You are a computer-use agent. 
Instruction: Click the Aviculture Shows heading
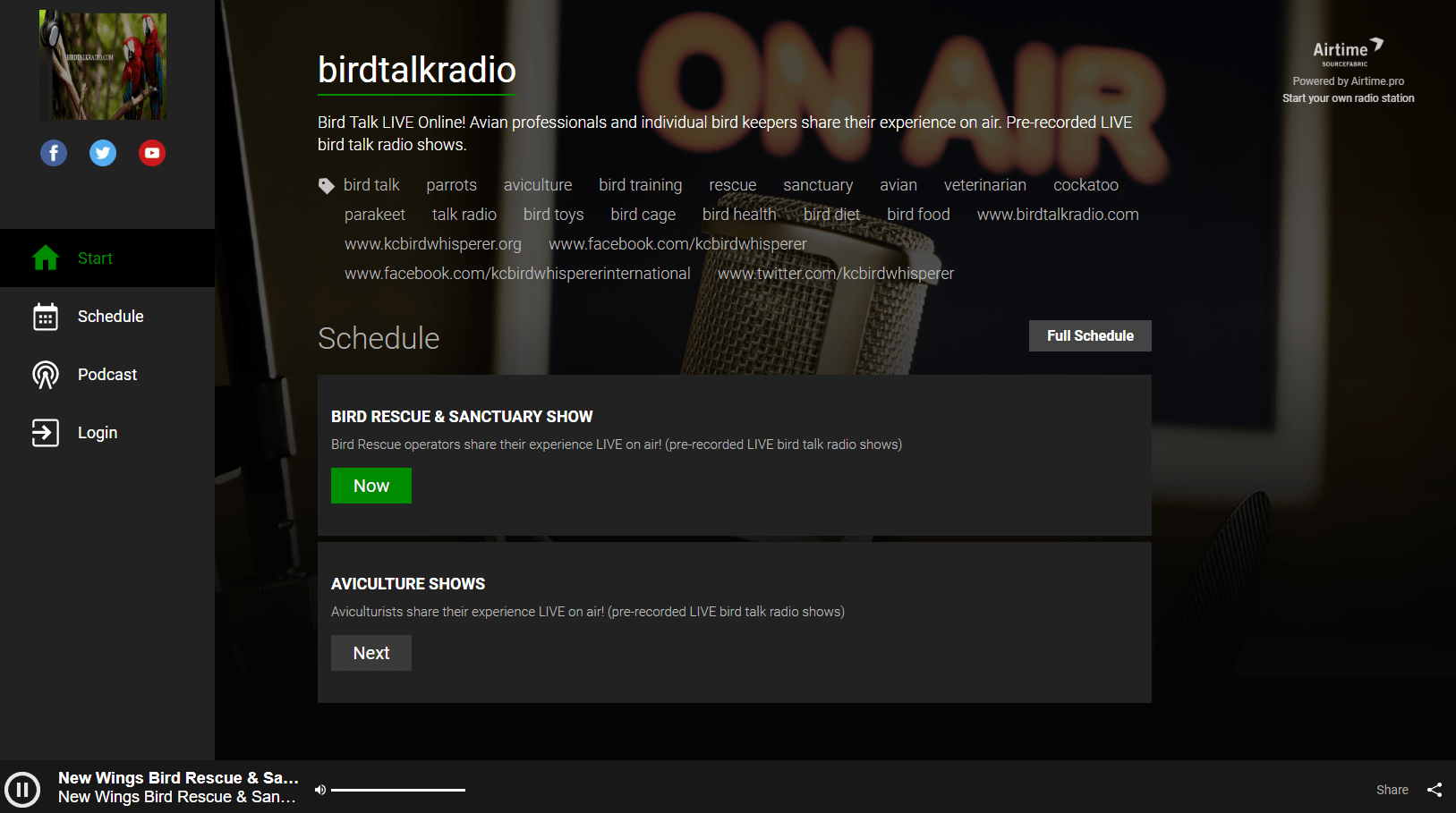point(408,584)
